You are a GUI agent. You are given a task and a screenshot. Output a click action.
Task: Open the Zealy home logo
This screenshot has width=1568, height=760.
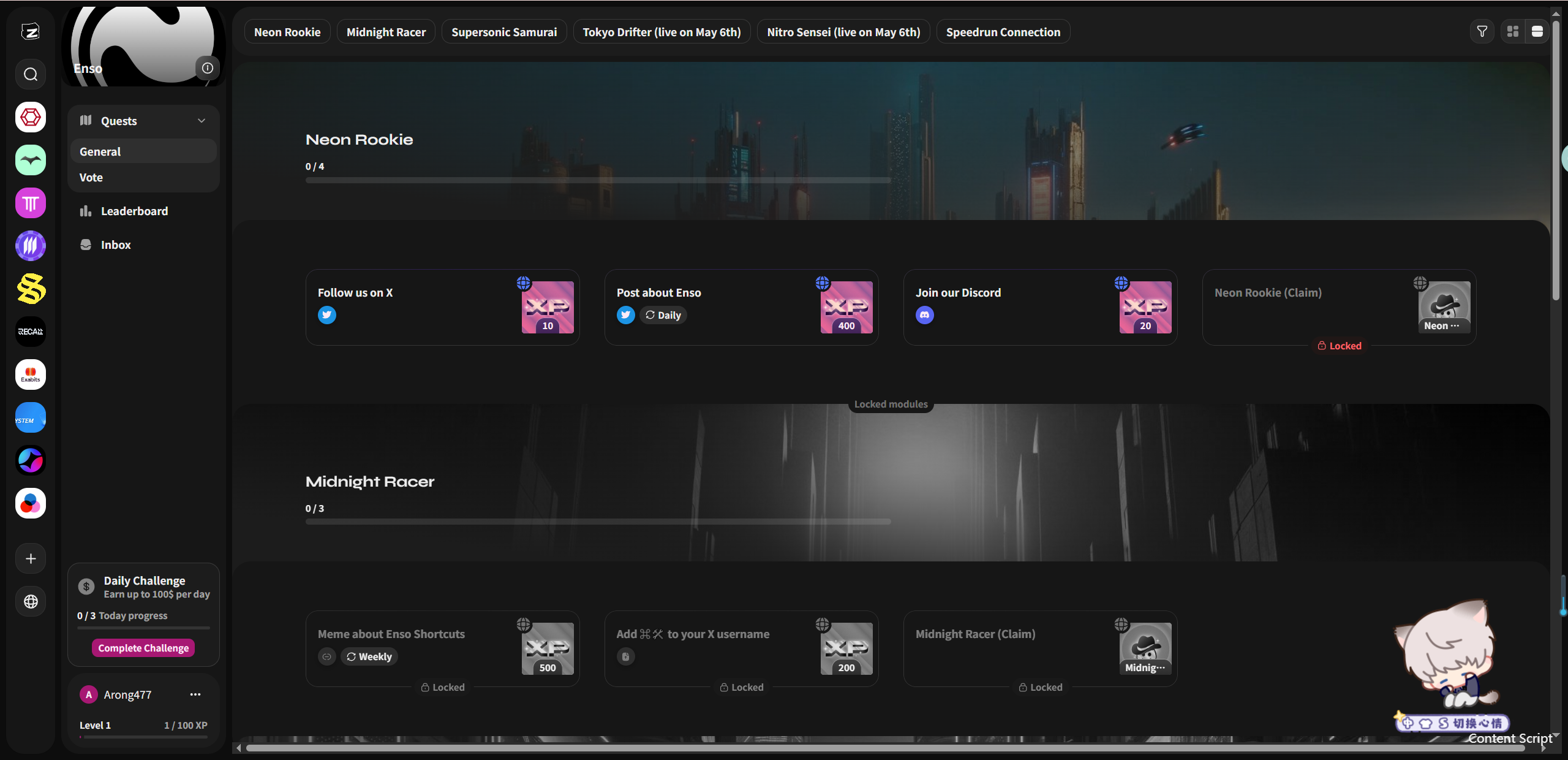31,31
